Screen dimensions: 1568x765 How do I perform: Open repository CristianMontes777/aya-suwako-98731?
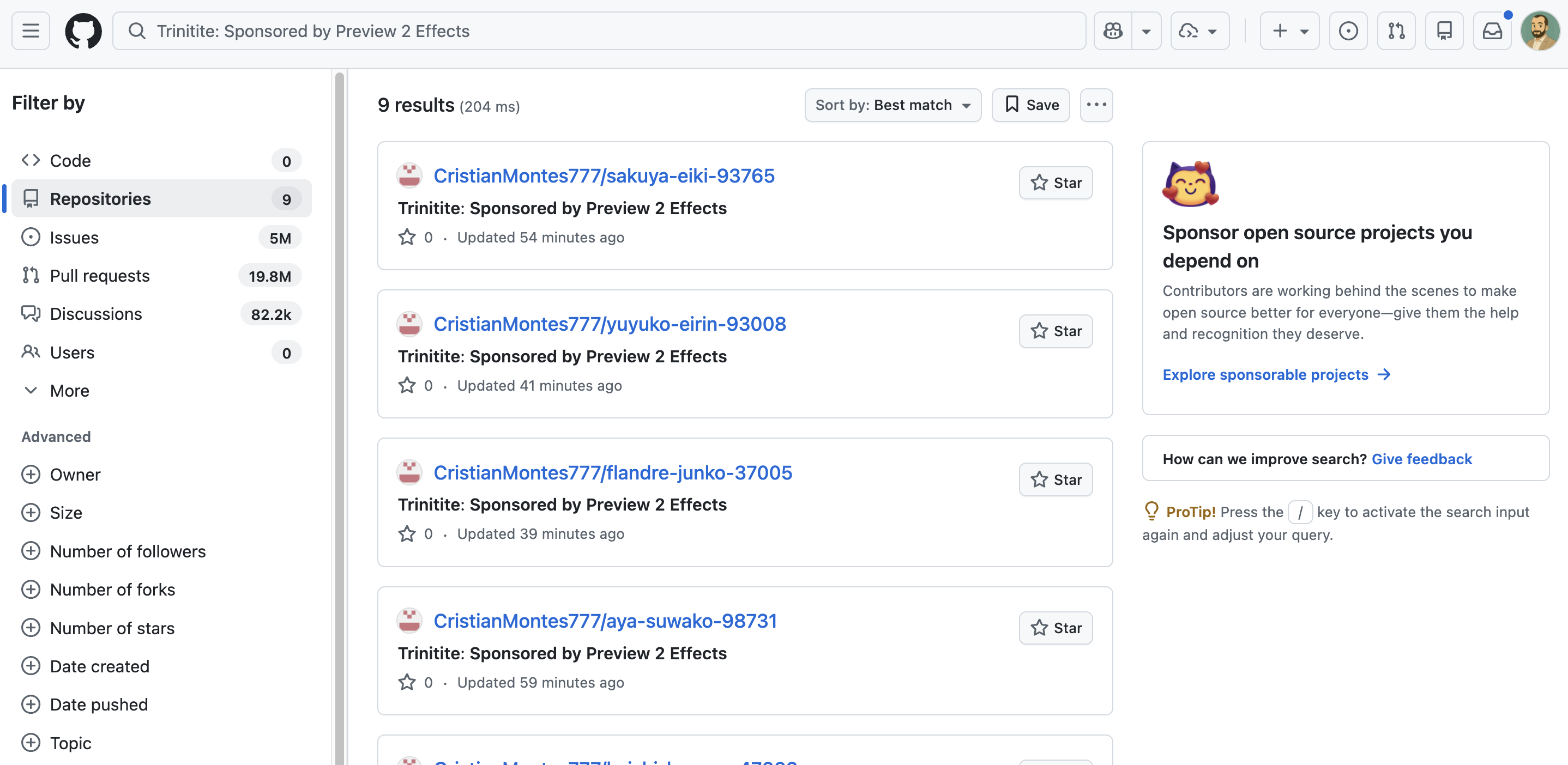[605, 621]
